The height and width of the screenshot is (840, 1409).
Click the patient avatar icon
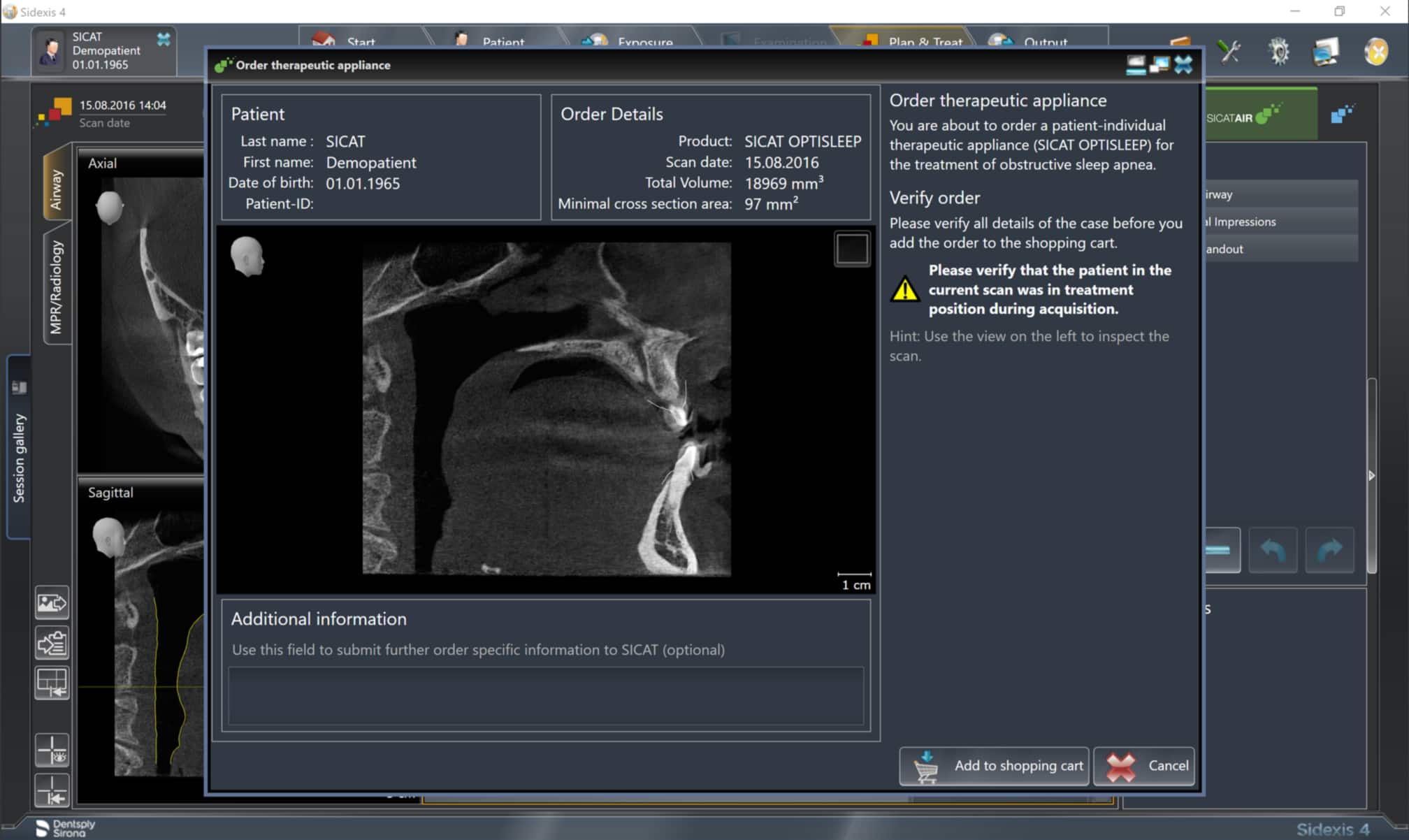[50, 51]
